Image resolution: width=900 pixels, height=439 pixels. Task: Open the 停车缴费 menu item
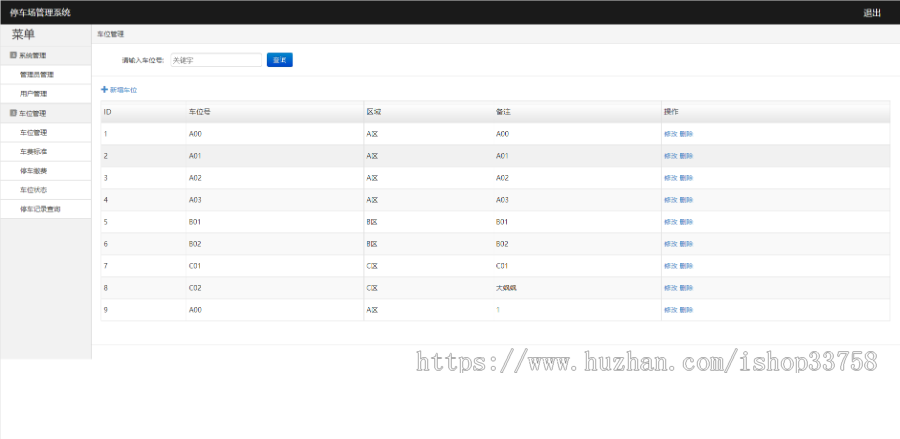coord(45,171)
